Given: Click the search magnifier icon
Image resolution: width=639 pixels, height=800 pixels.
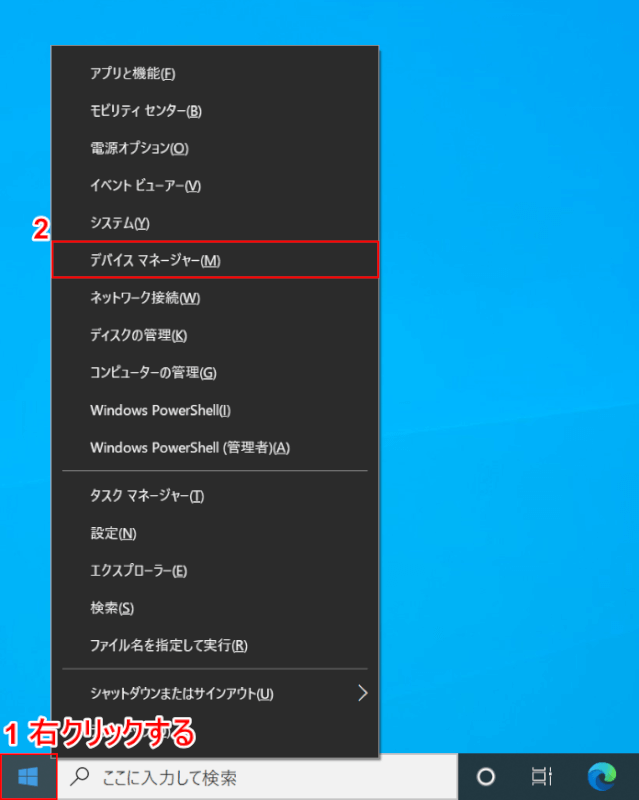Looking at the screenshot, I should [x=80, y=777].
